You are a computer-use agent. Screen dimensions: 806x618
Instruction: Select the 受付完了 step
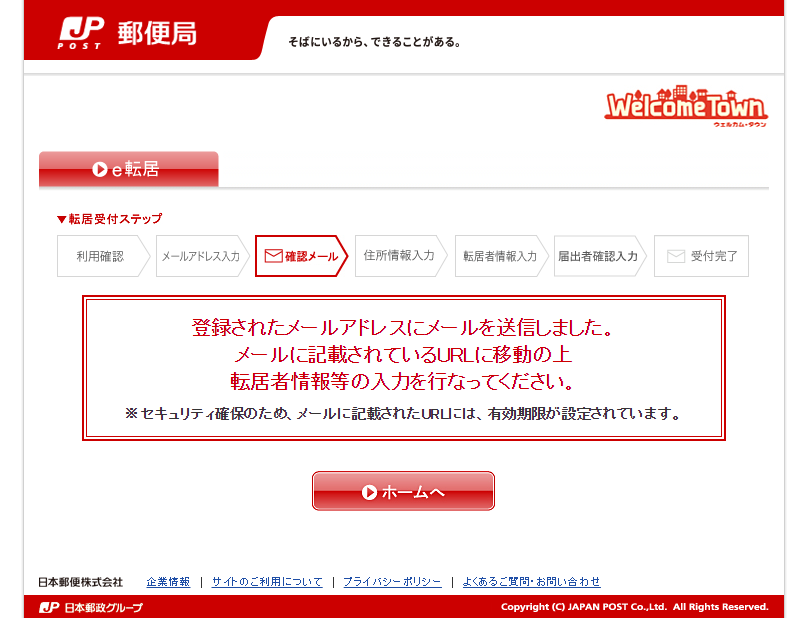pyautogui.click(x=701, y=256)
